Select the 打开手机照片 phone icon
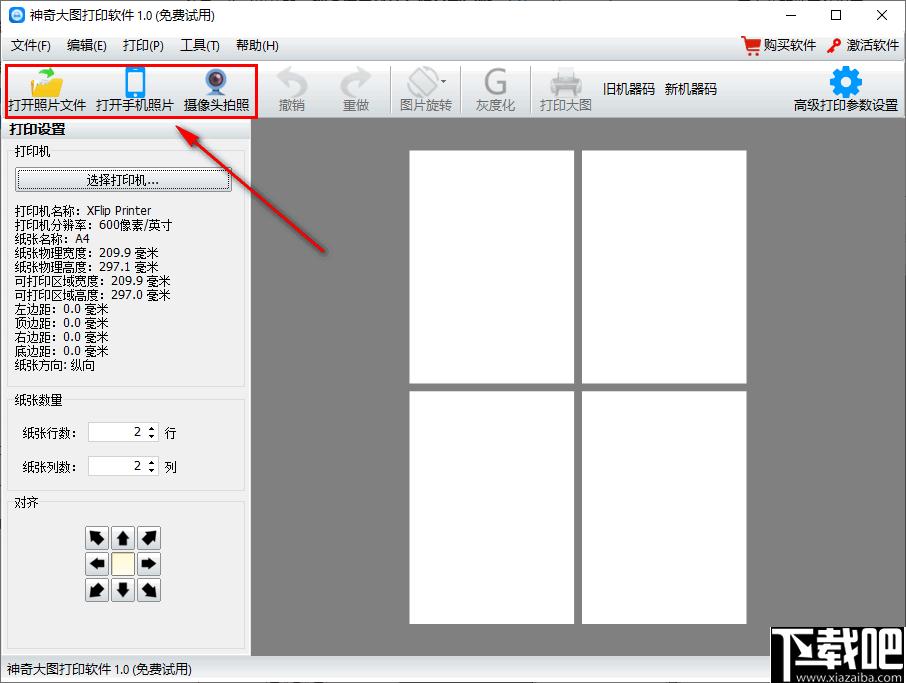 (x=135, y=82)
